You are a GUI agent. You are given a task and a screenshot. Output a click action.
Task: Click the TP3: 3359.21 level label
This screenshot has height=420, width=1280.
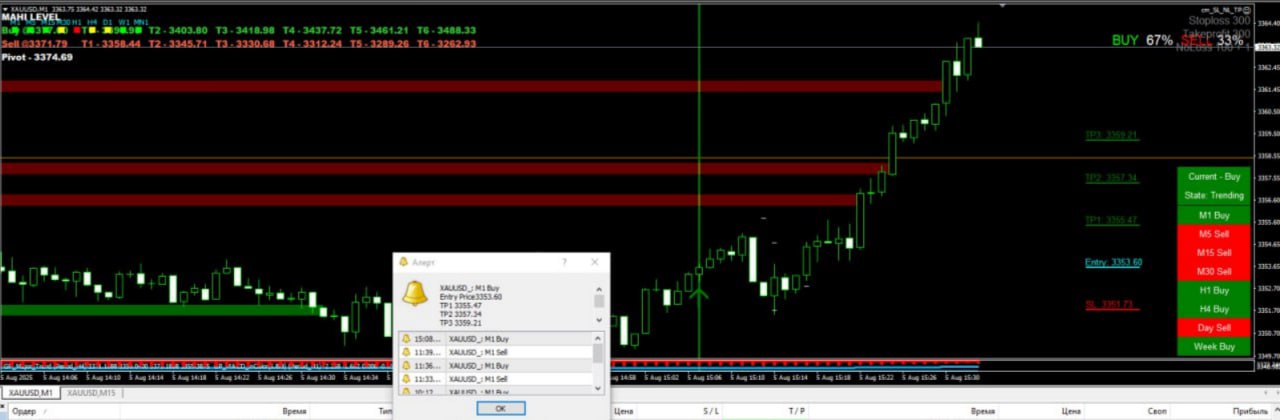(1111, 134)
